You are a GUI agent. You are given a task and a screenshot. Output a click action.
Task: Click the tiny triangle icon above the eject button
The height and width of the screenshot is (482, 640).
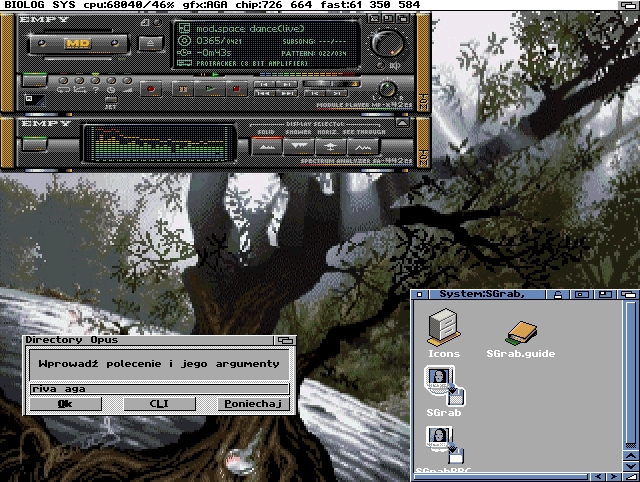[144, 23]
